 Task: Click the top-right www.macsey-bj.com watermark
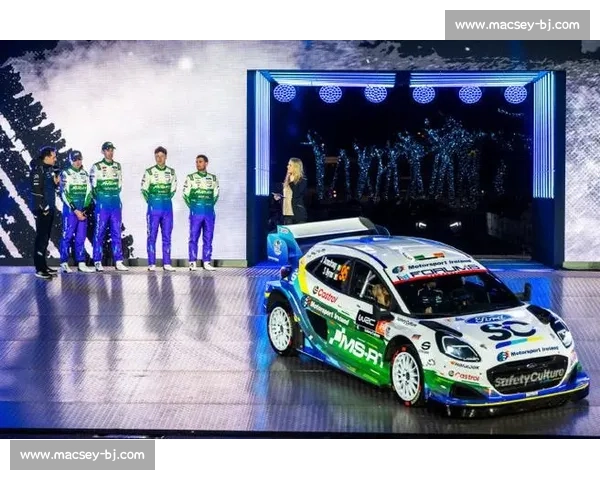pyautogui.click(x=515, y=24)
